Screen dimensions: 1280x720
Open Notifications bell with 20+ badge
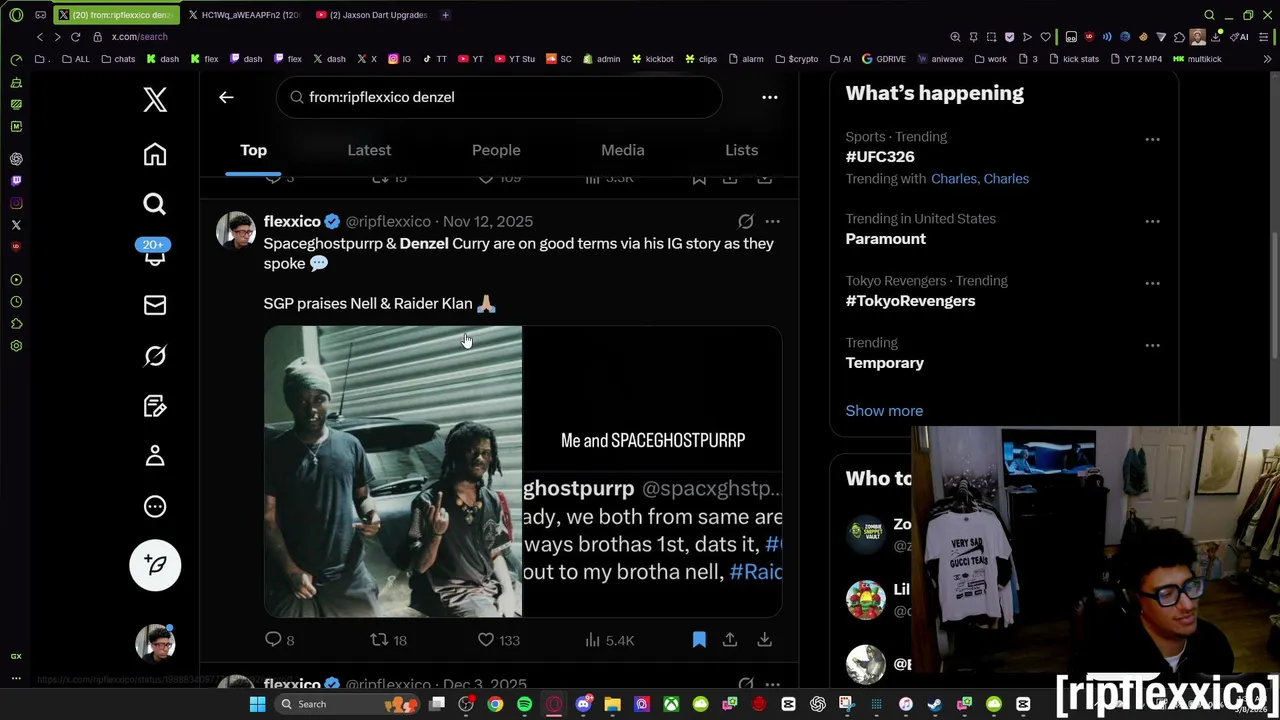tap(155, 253)
